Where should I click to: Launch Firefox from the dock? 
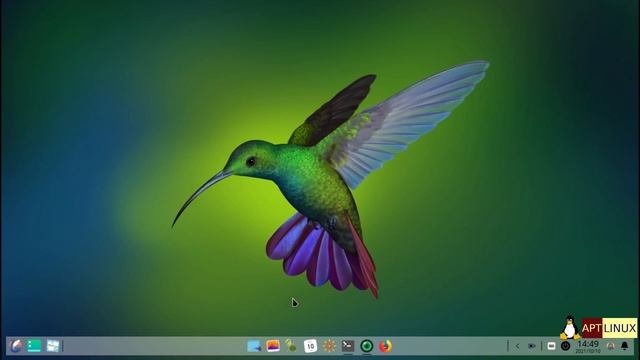(385, 346)
